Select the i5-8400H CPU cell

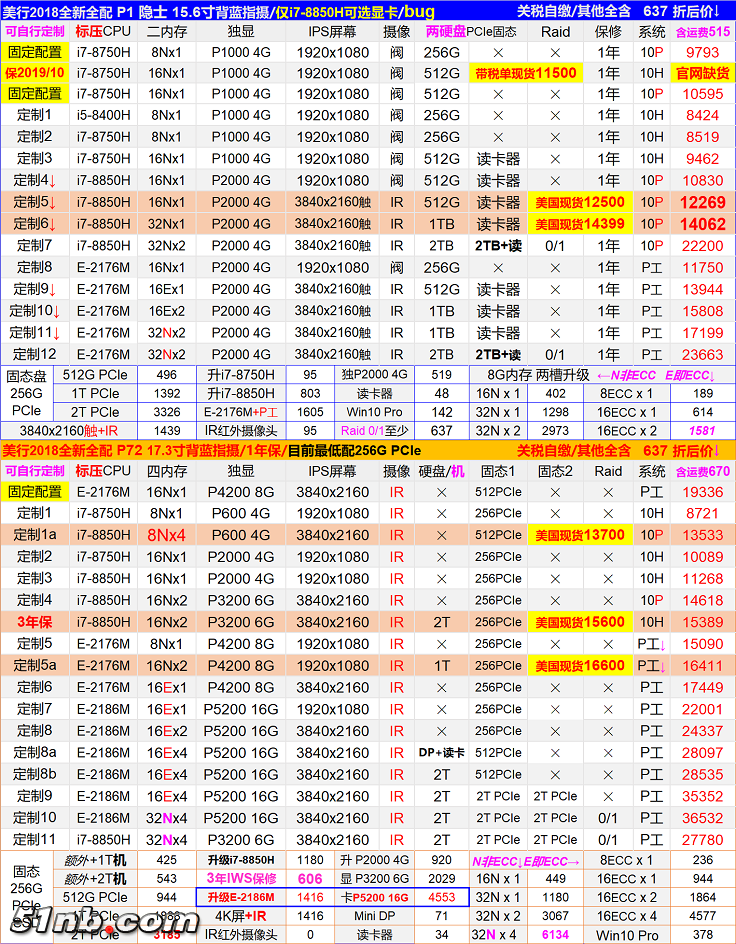104,116
